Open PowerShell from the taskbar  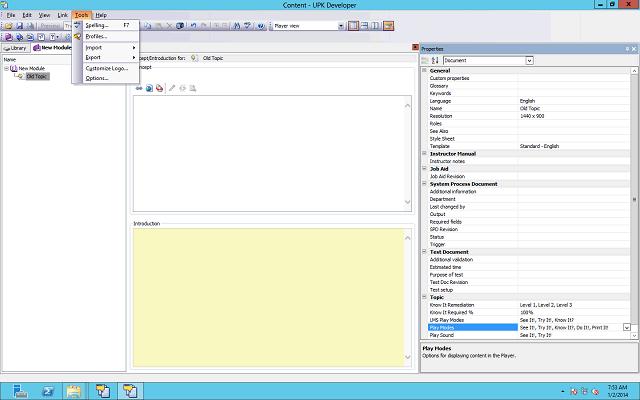(49, 389)
